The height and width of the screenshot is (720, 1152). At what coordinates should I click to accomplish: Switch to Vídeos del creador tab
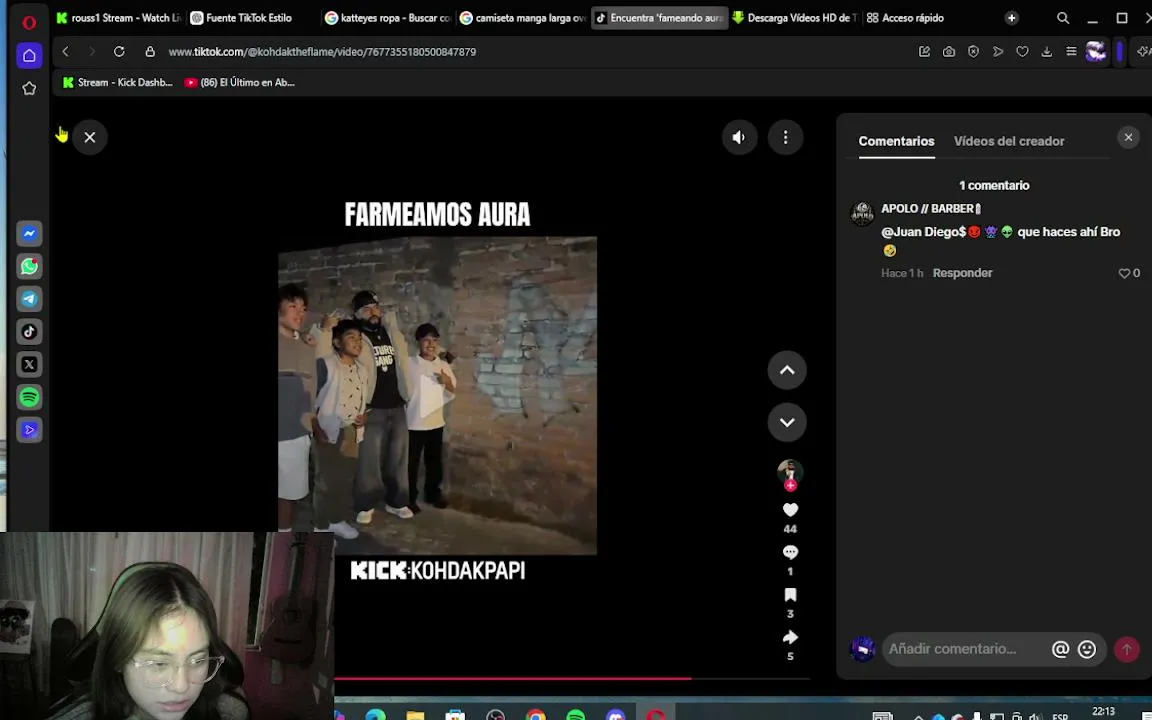[1009, 141]
